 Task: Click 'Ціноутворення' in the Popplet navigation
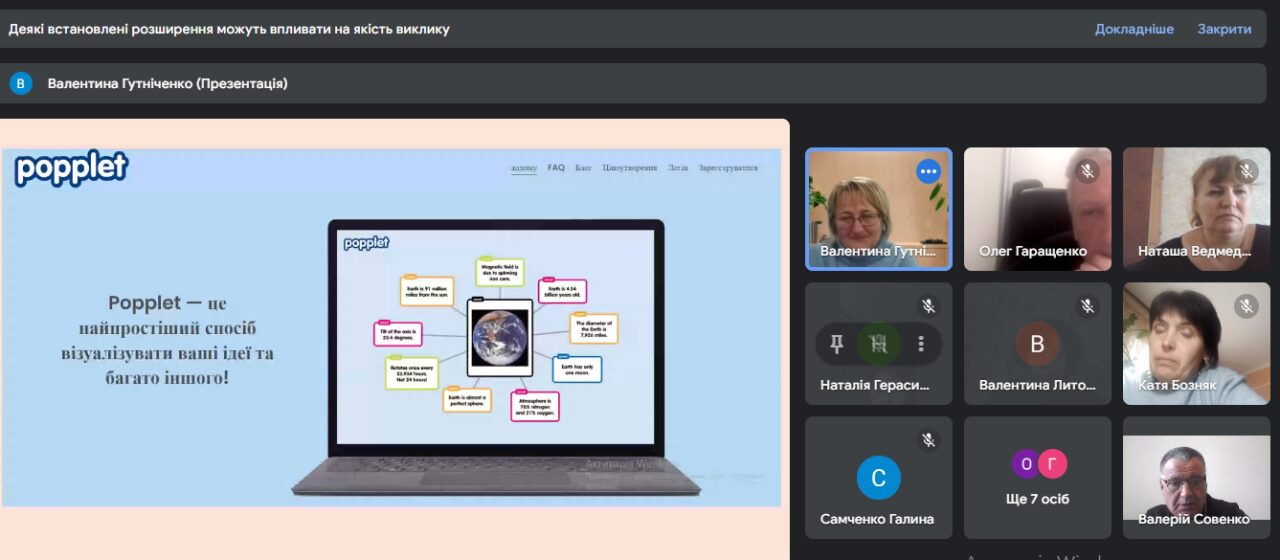point(630,168)
